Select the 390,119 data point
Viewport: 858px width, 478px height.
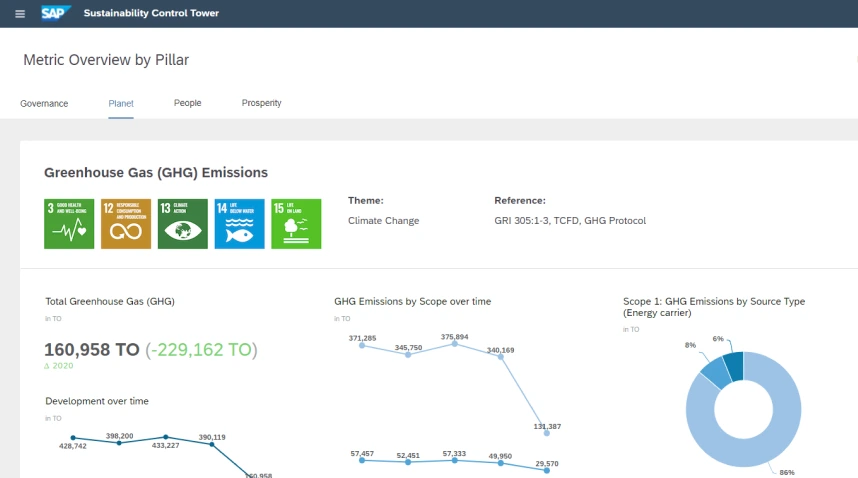point(212,444)
